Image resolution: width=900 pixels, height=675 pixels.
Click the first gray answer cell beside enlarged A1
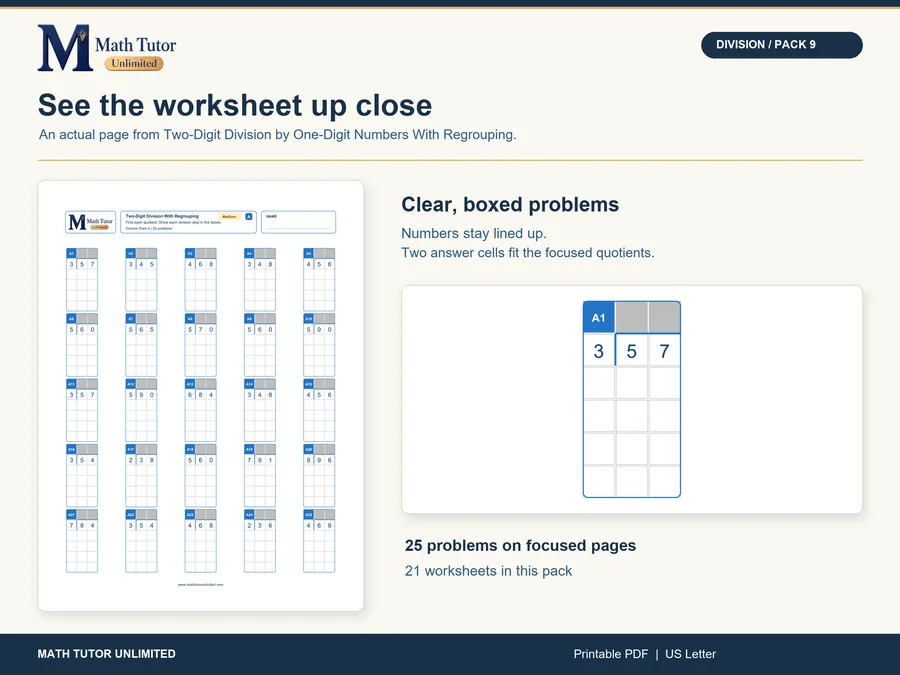(x=631, y=317)
